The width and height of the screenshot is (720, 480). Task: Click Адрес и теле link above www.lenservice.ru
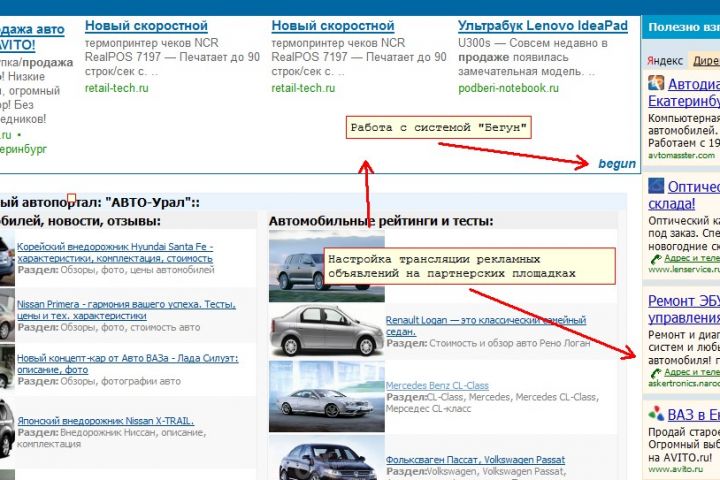[692, 259]
